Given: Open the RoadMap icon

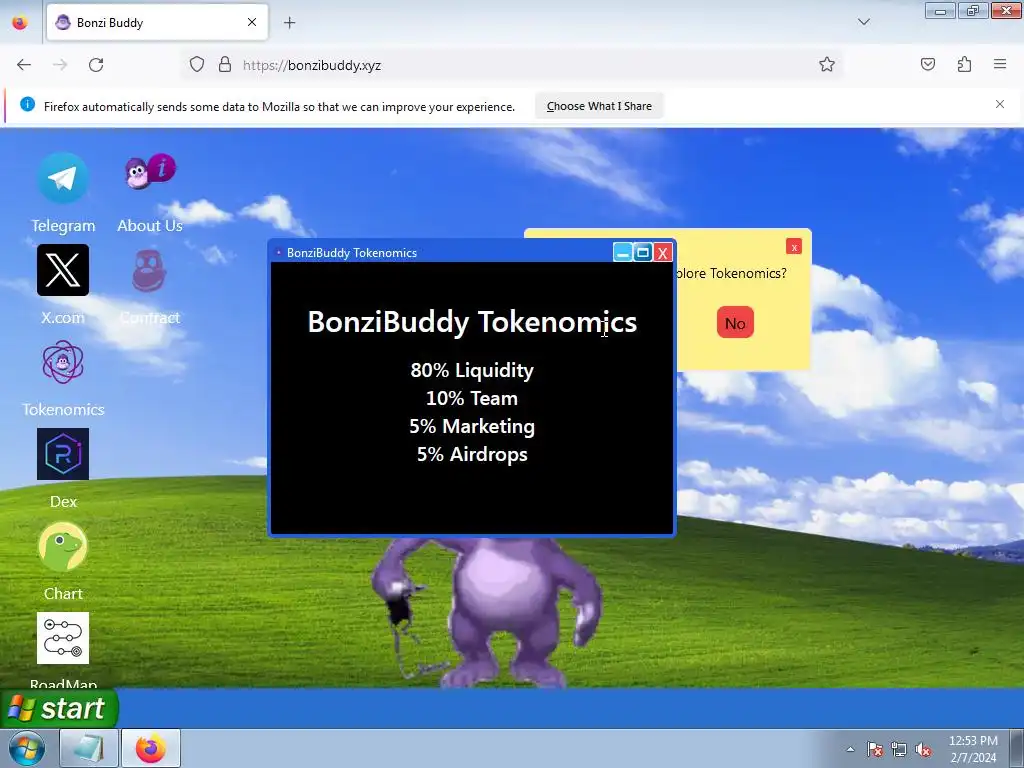Looking at the screenshot, I should click(63, 638).
